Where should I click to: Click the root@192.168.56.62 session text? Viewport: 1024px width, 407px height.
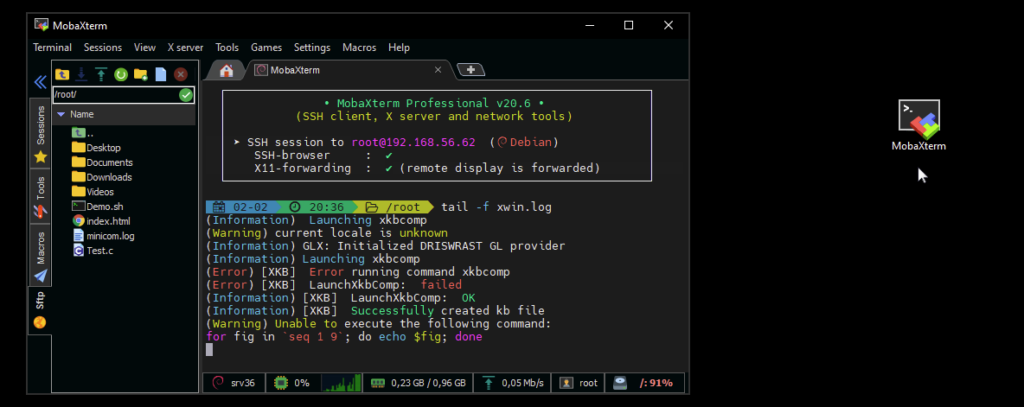(x=413, y=142)
